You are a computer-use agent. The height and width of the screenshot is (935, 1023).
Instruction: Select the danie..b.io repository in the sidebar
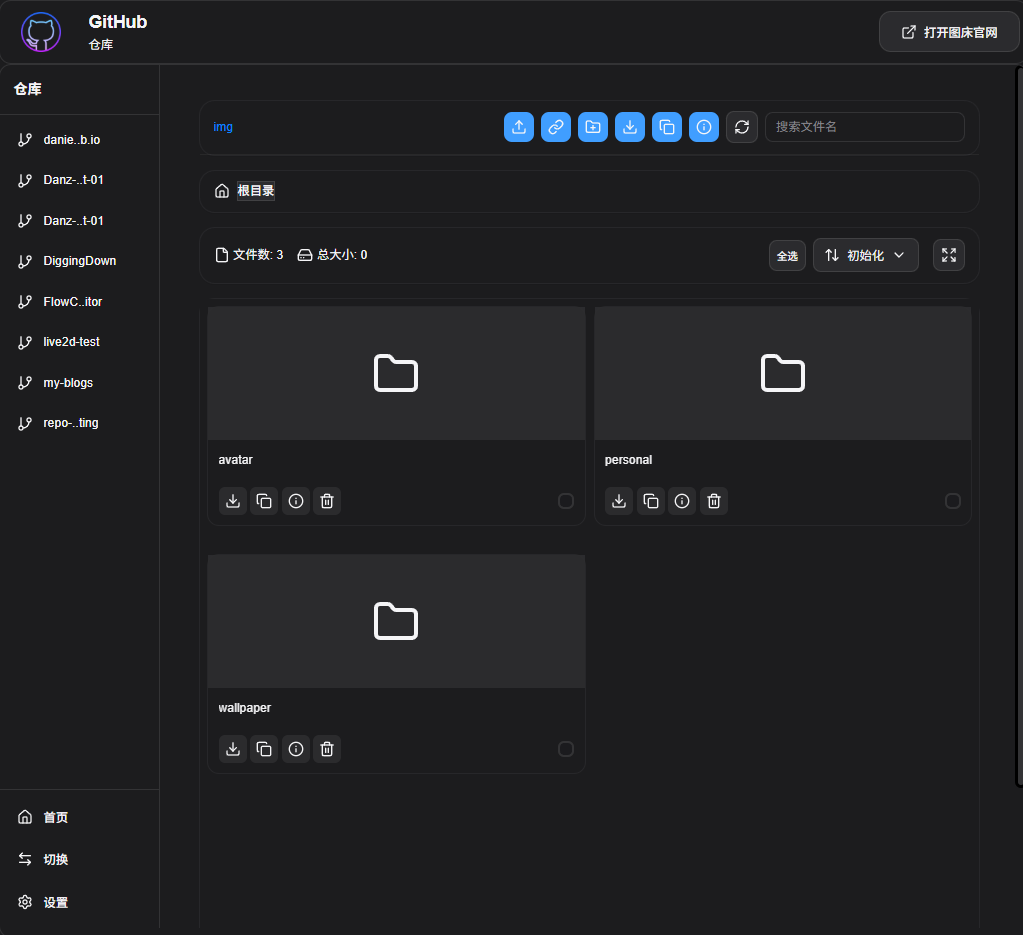73,139
